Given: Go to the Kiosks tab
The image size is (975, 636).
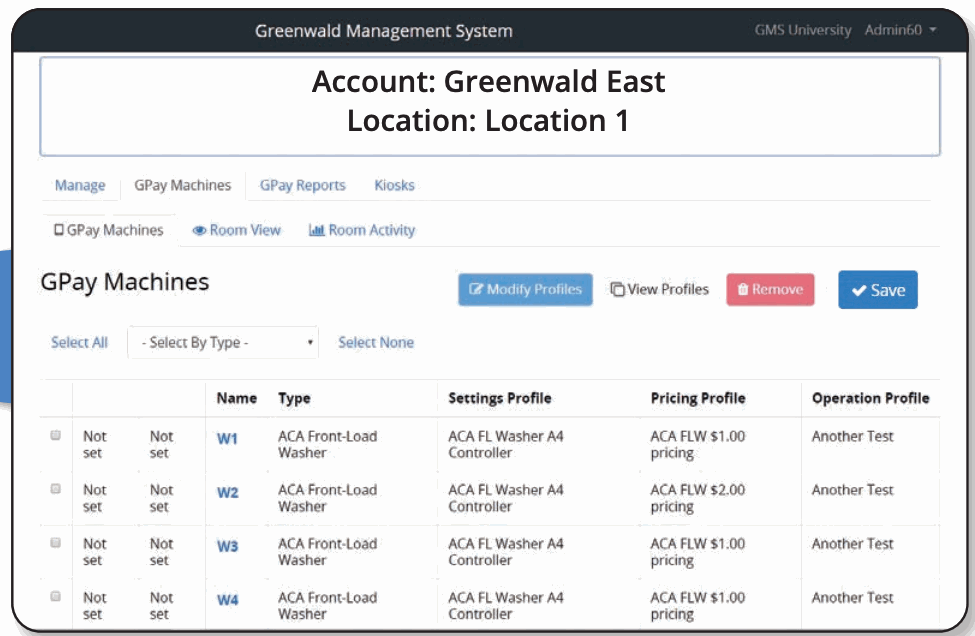Looking at the screenshot, I should coord(394,185).
